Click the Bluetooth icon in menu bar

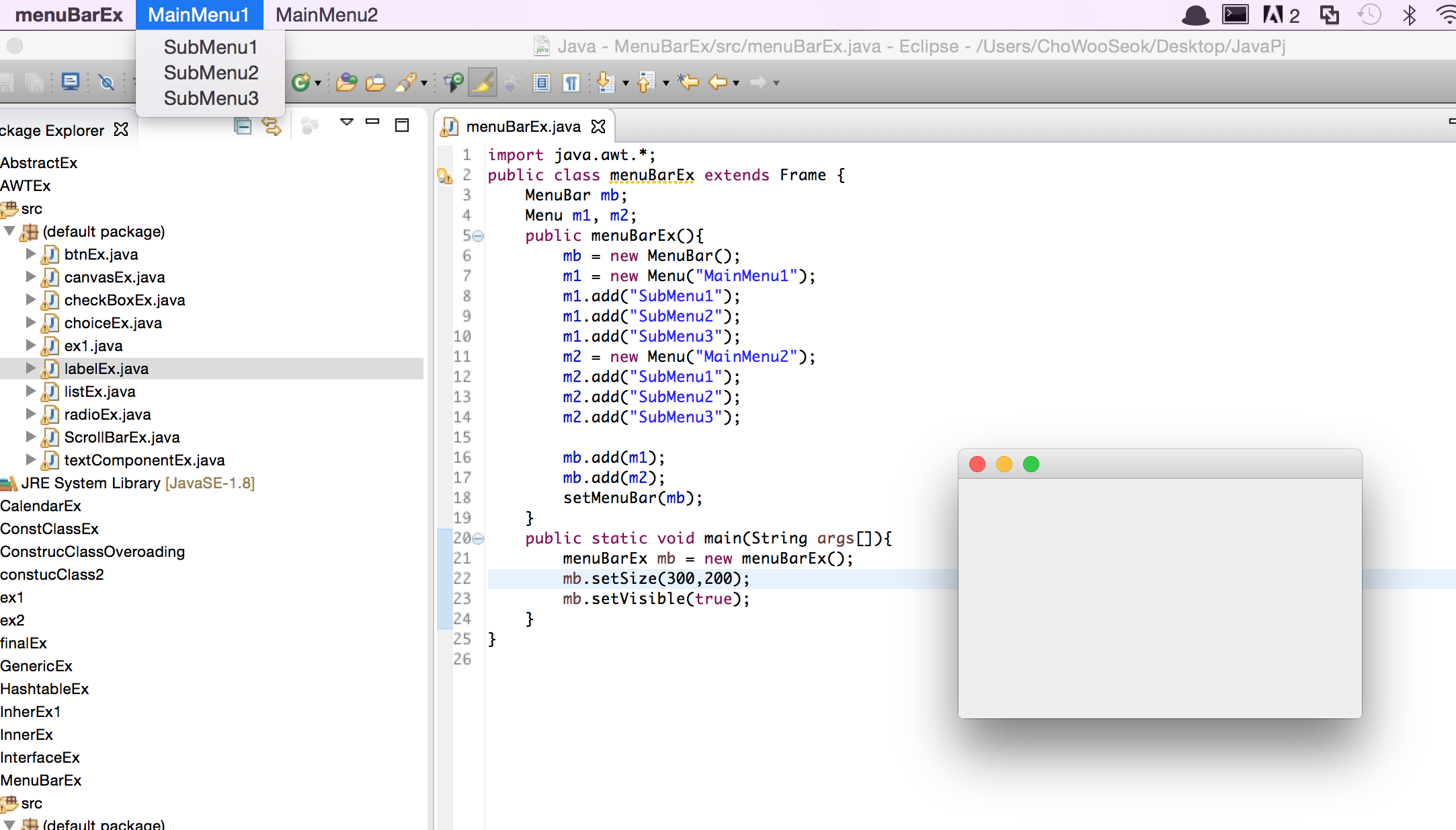coord(1410,15)
